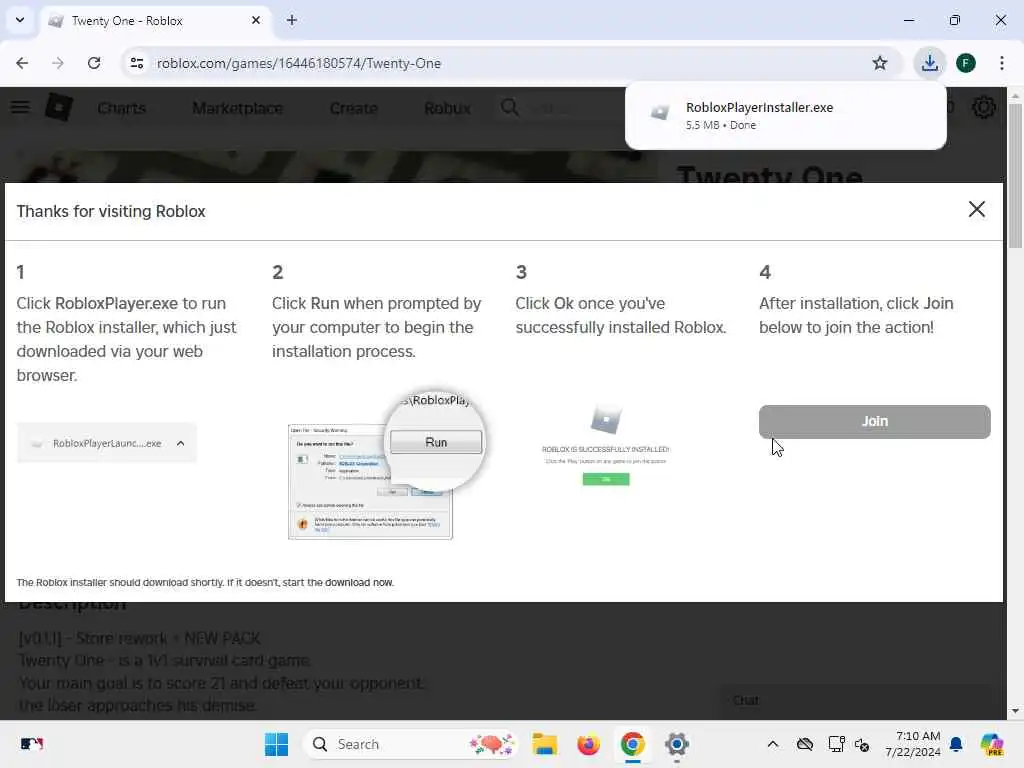Viewport: 1024px width, 768px height.
Task: Open Firefox from taskbar
Action: pos(588,744)
